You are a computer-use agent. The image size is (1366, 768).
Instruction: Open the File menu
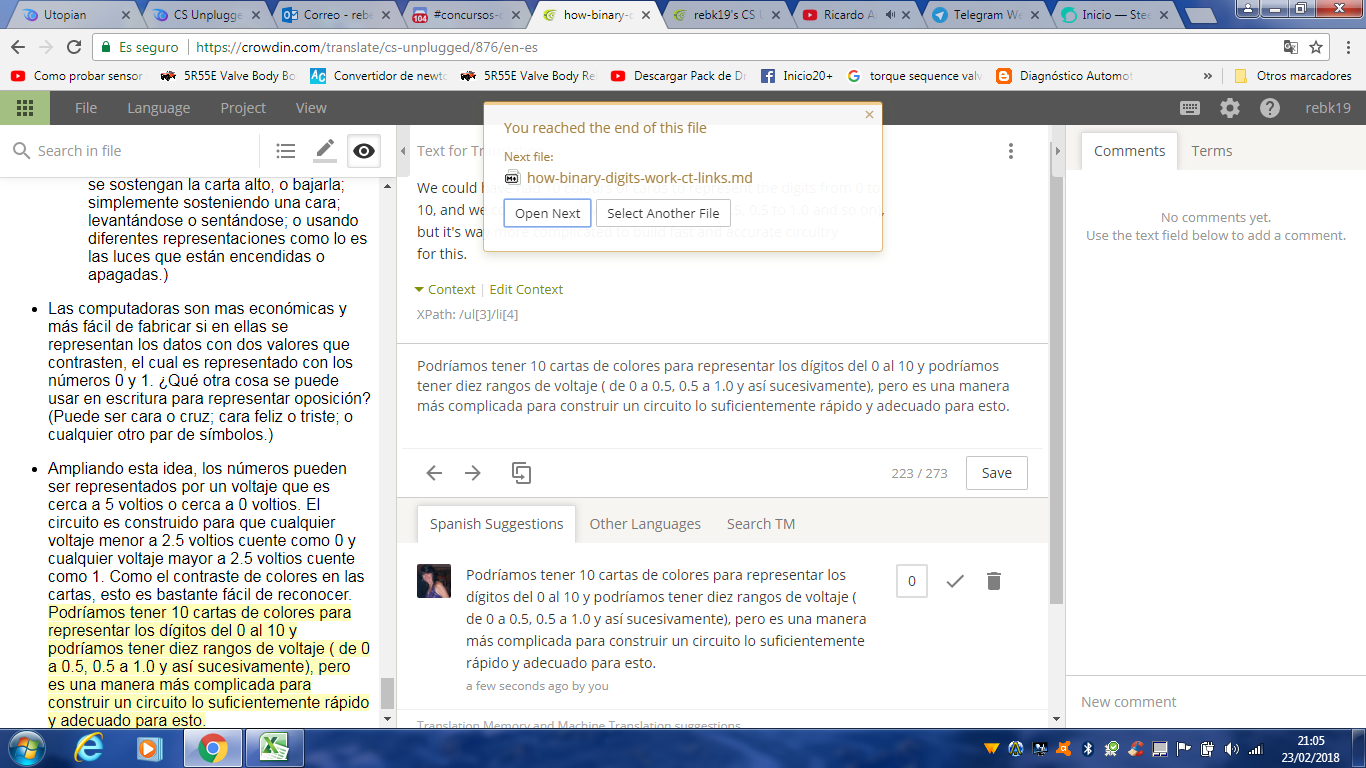pyautogui.click(x=86, y=108)
